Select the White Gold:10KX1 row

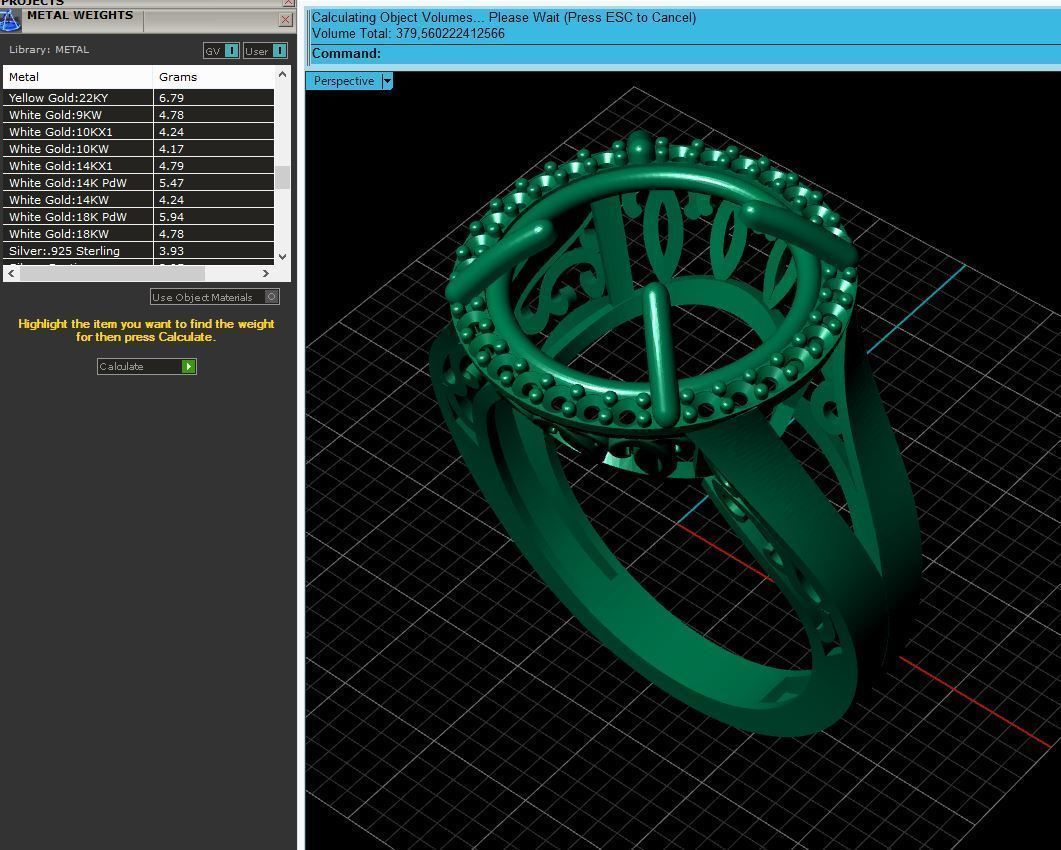click(x=139, y=131)
